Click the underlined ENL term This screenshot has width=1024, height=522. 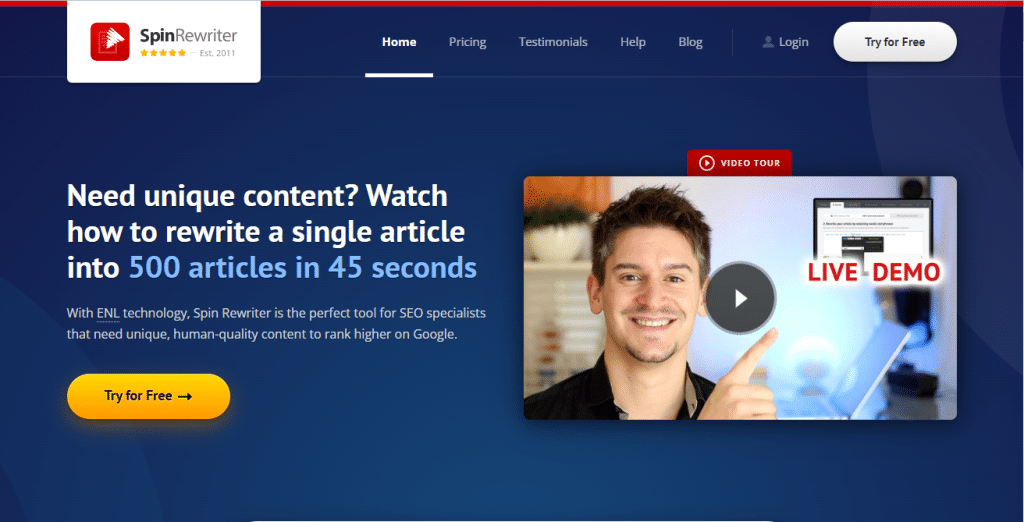pyautogui.click(x=108, y=313)
